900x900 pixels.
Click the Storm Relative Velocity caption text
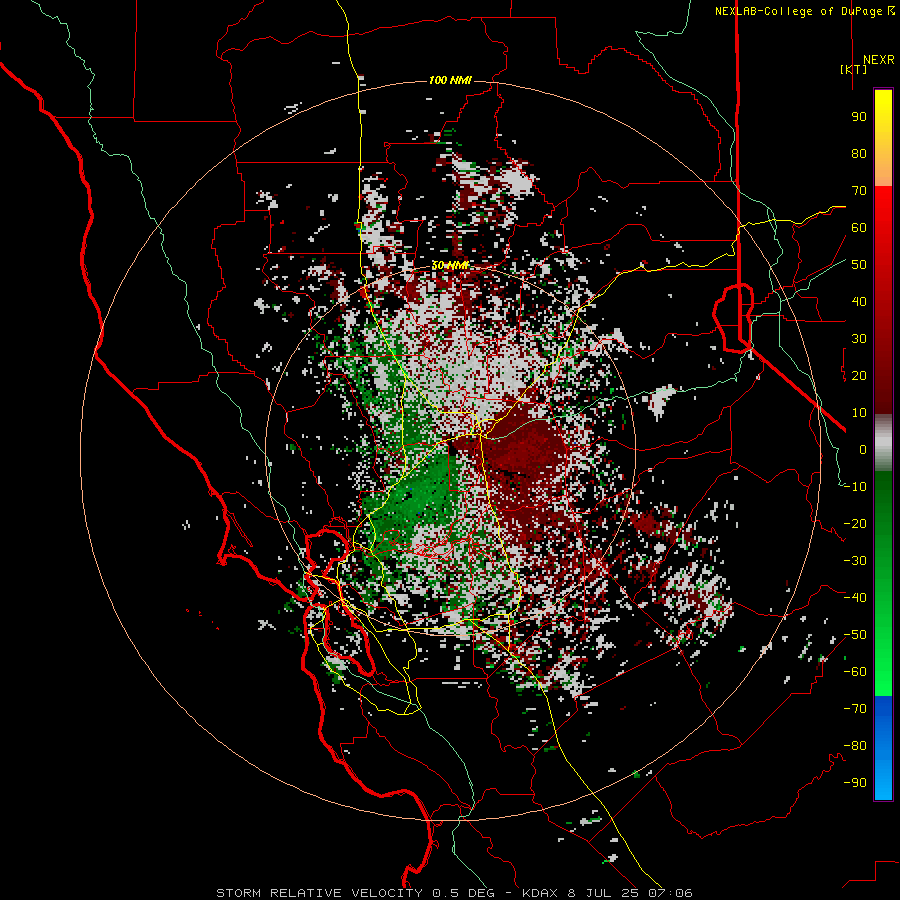(454, 893)
